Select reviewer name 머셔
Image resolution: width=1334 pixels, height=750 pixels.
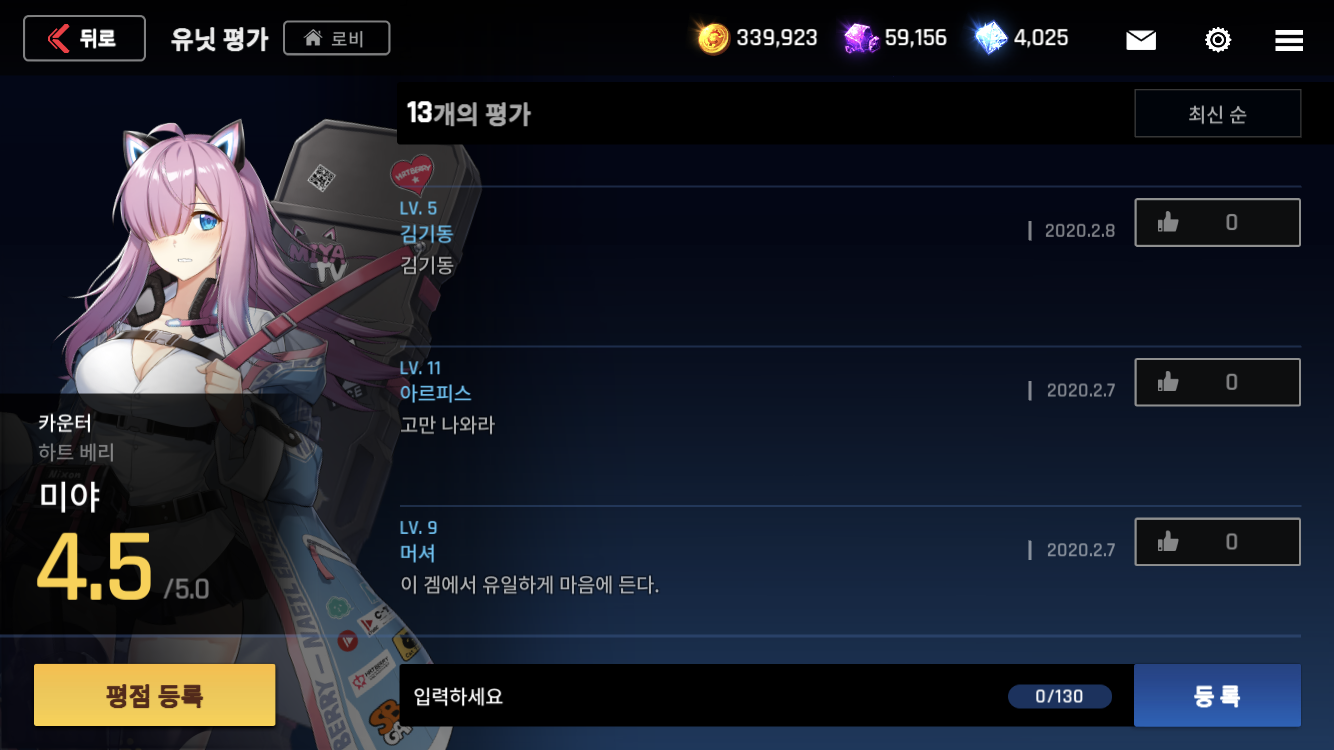pyautogui.click(x=417, y=554)
